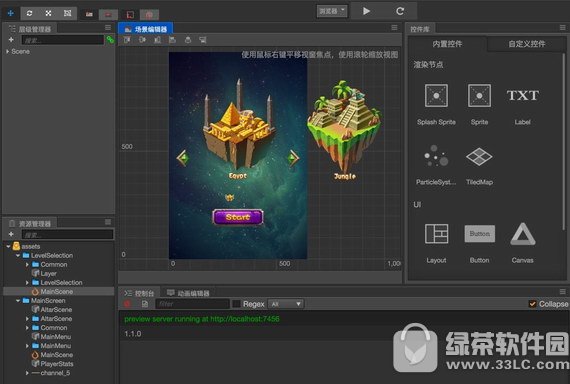Click the play preview button
Screen dimensions: 570x384
click(x=366, y=11)
